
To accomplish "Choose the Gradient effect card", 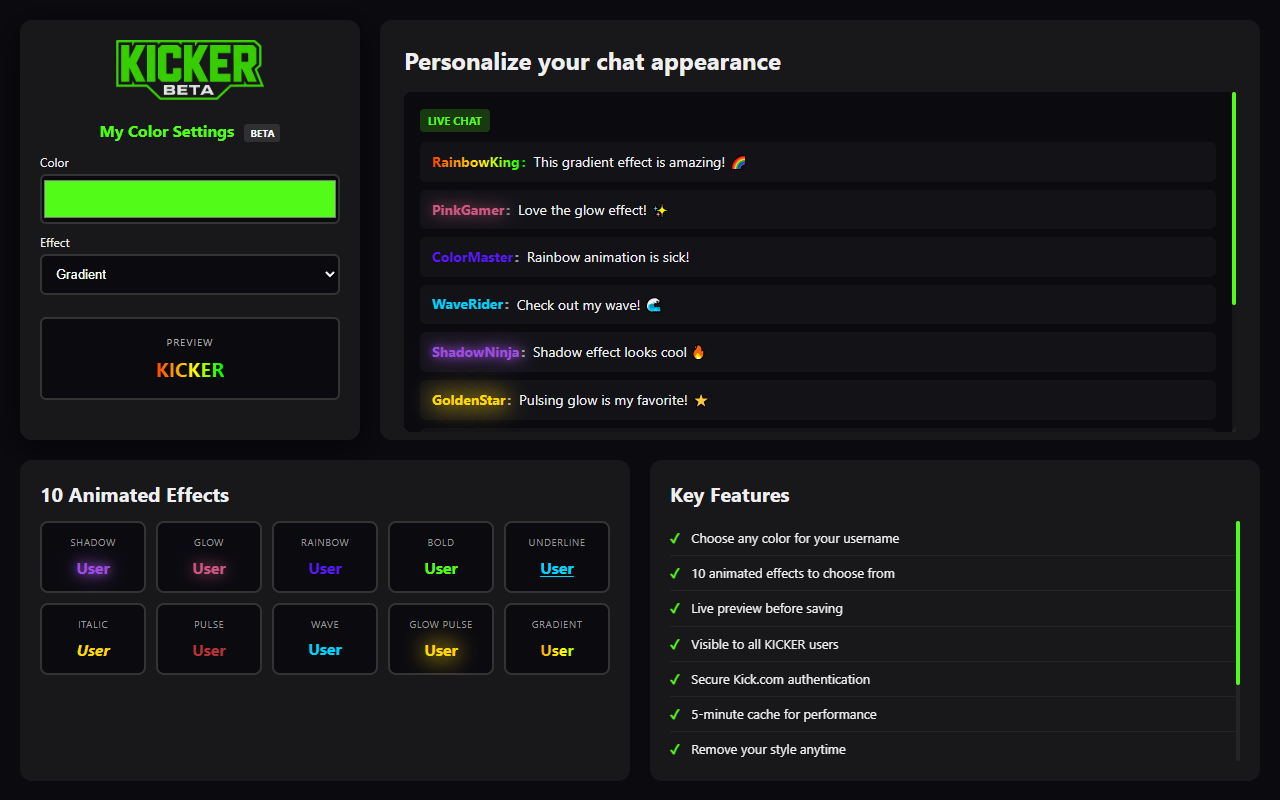I will point(557,639).
